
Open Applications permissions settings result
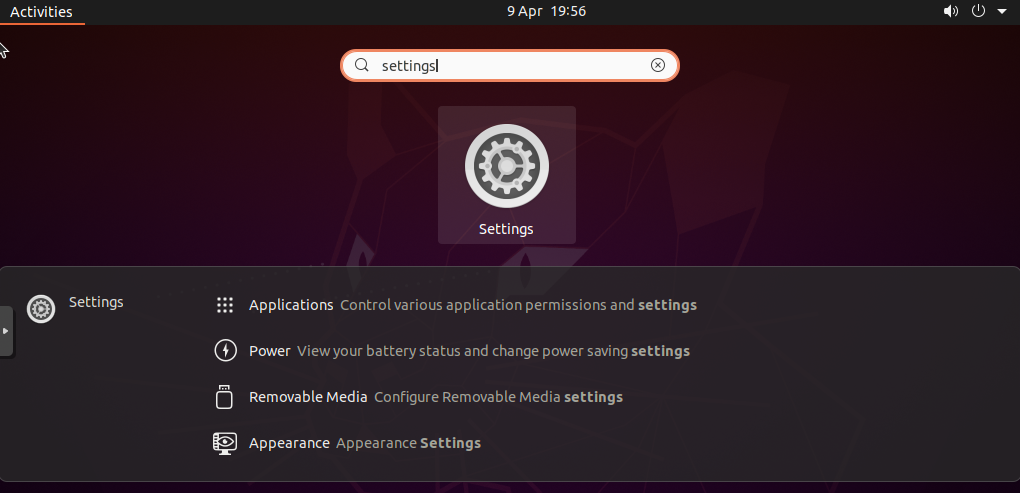[x=455, y=305]
